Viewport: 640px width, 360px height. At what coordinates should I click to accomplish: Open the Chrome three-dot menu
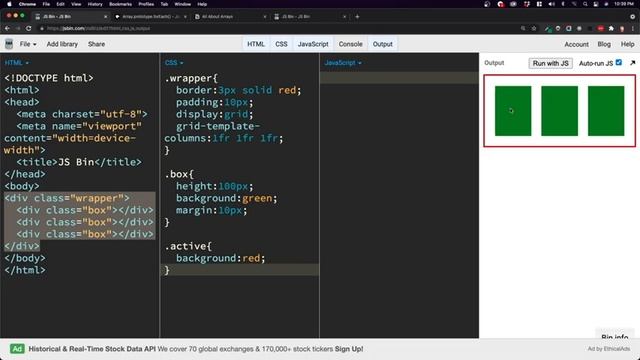point(633,28)
